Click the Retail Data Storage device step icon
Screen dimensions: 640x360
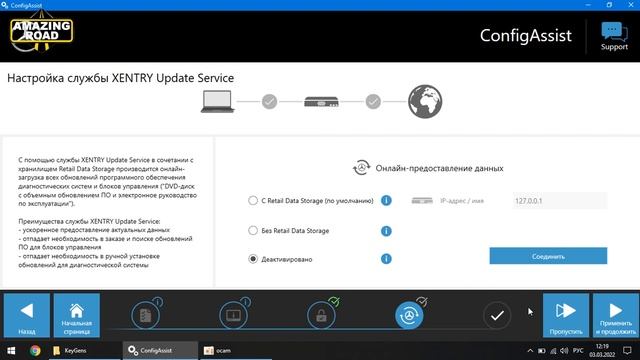321,101
